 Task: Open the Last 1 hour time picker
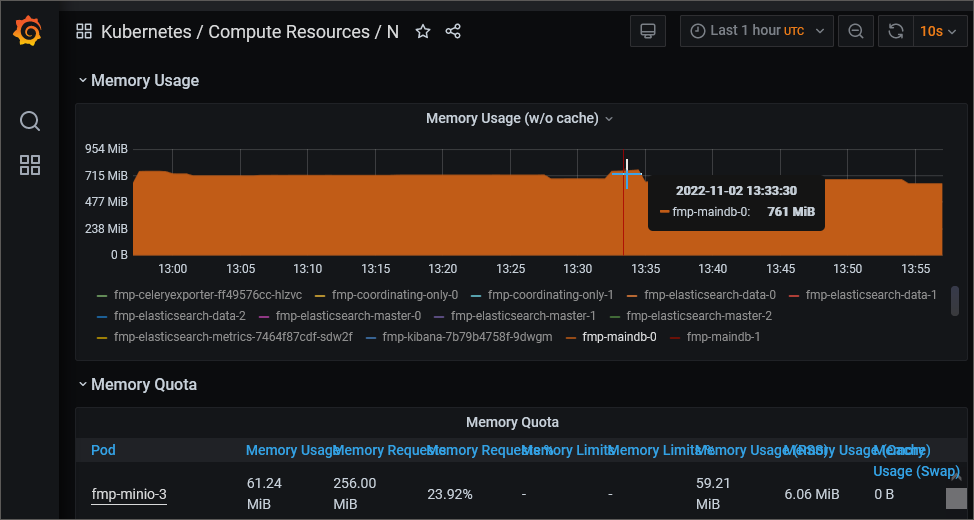click(x=756, y=31)
